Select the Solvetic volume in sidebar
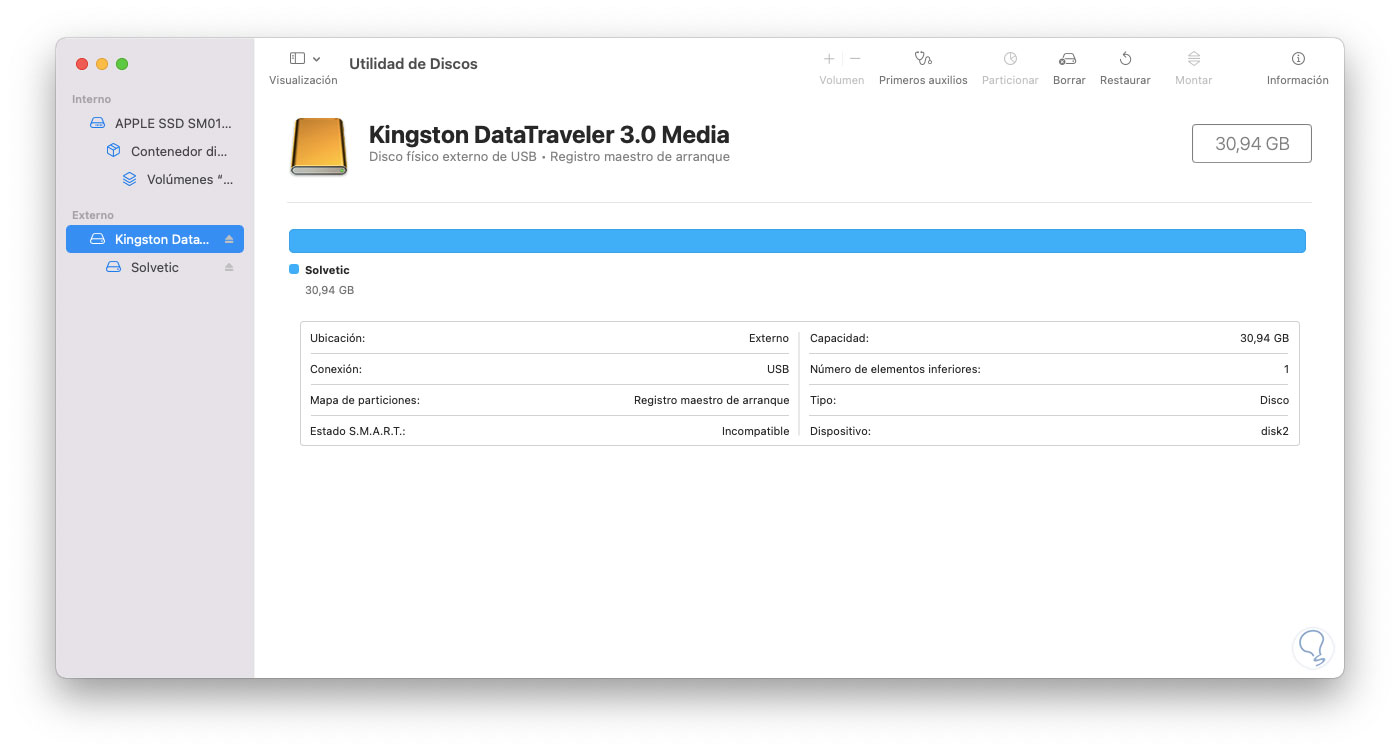Viewport: 1400px width, 752px height. point(155,267)
